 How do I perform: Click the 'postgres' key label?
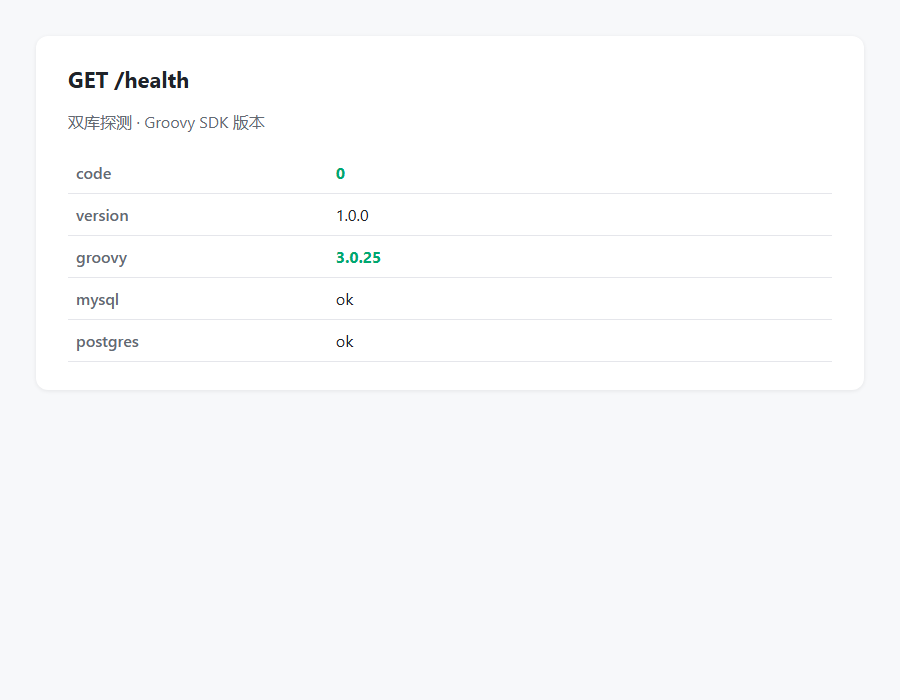107,342
